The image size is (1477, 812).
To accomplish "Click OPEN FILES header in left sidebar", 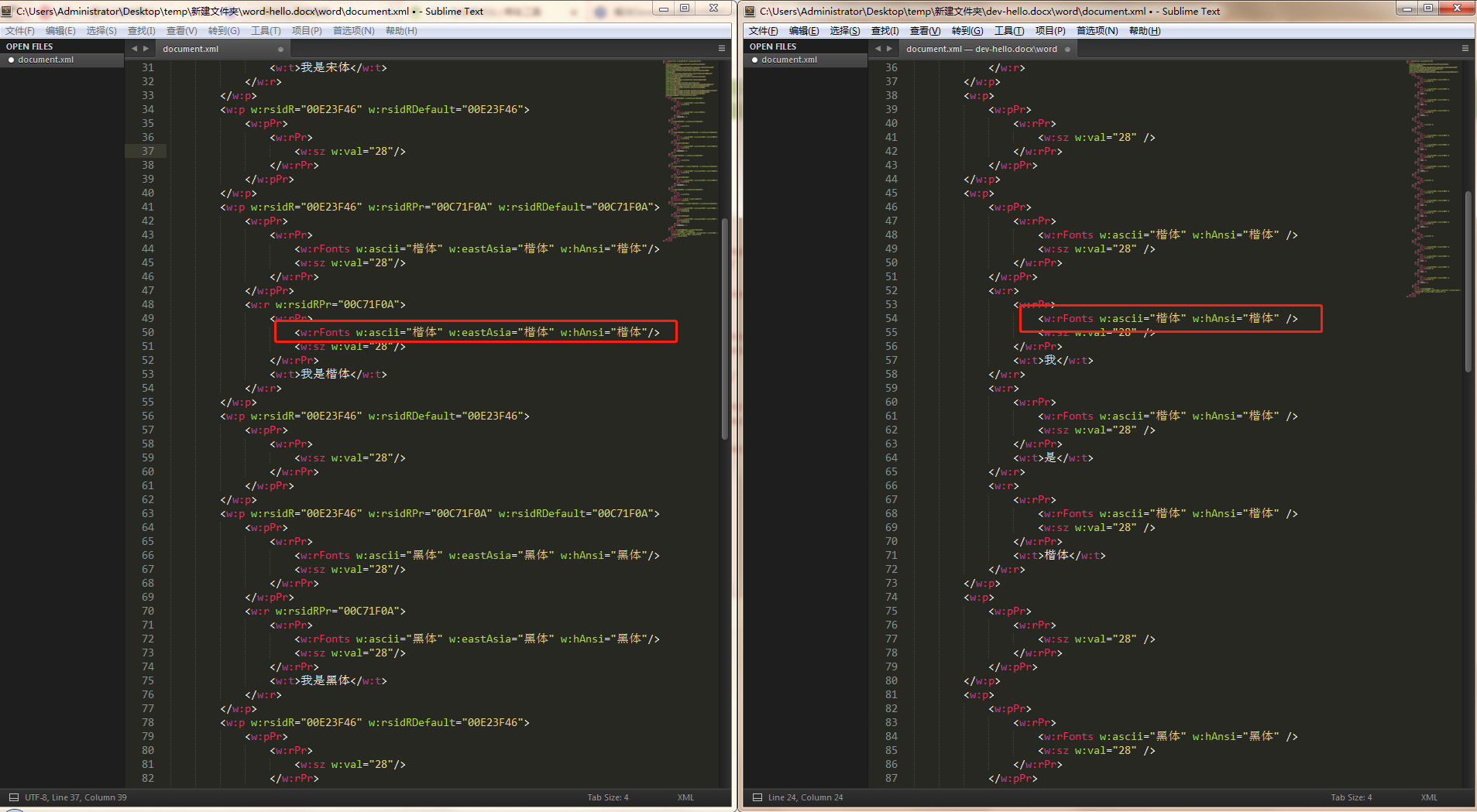I will 29,46.
